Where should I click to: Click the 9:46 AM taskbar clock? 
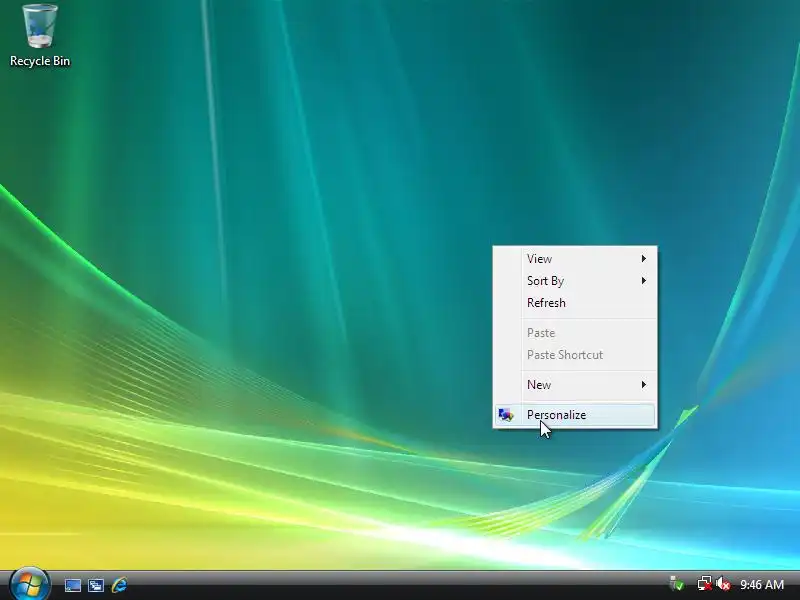(762, 584)
